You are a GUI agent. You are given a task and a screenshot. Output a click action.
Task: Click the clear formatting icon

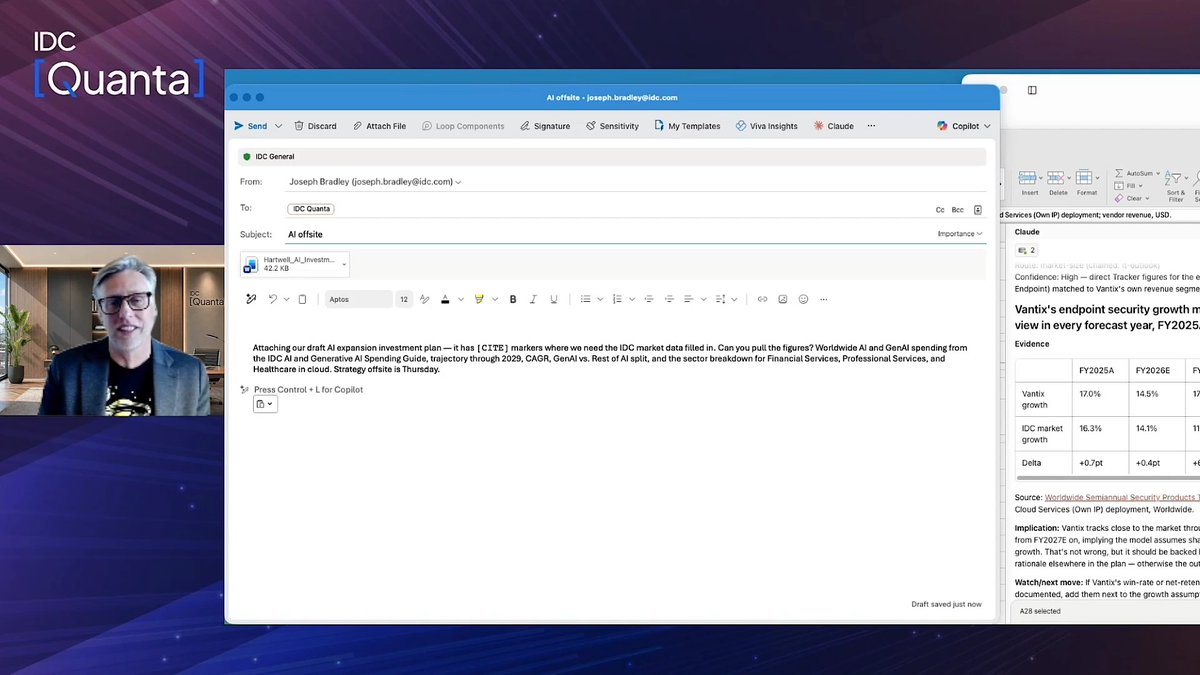point(424,299)
